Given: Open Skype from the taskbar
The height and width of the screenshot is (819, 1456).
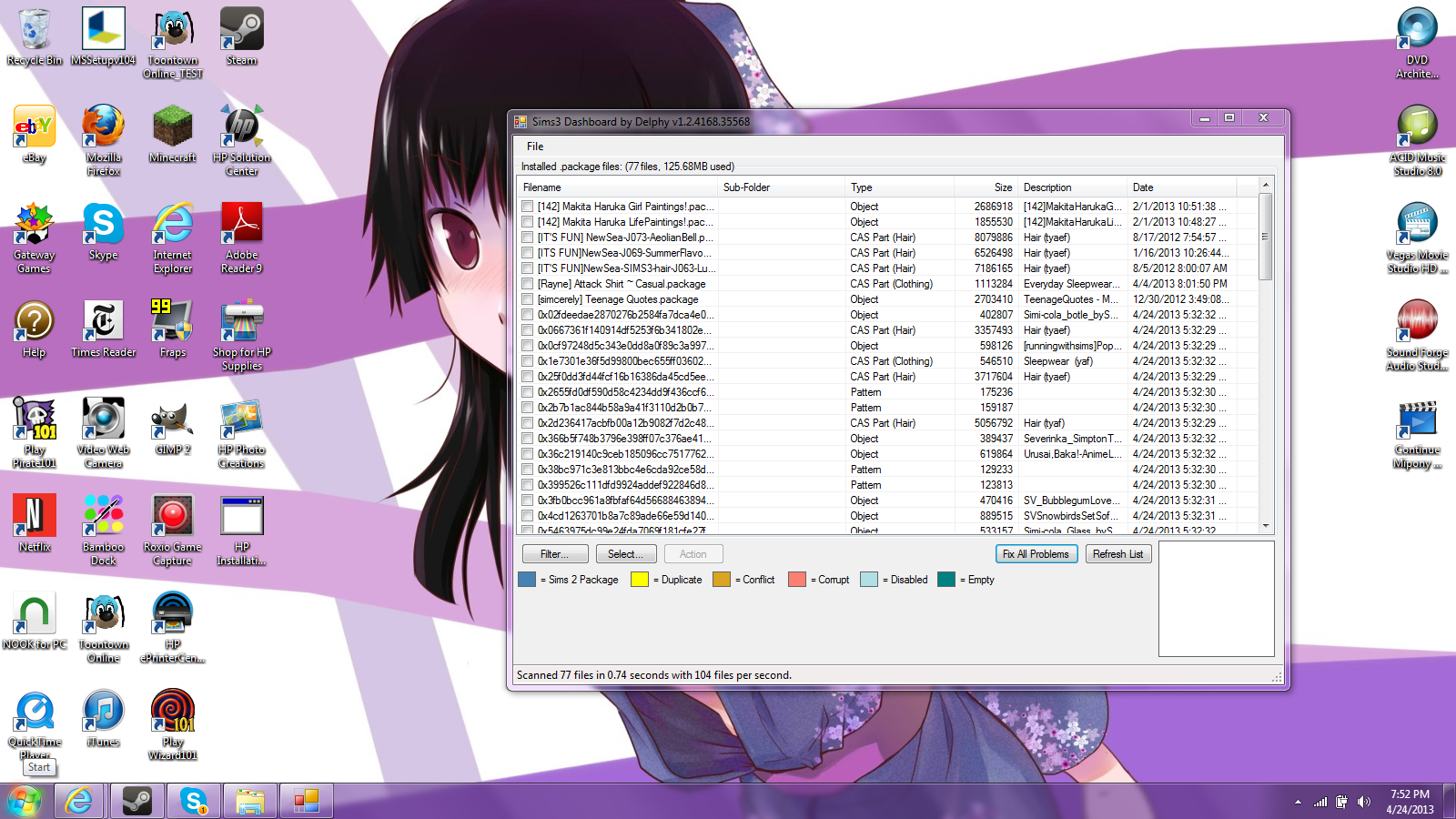Looking at the screenshot, I should pos(194,801).
